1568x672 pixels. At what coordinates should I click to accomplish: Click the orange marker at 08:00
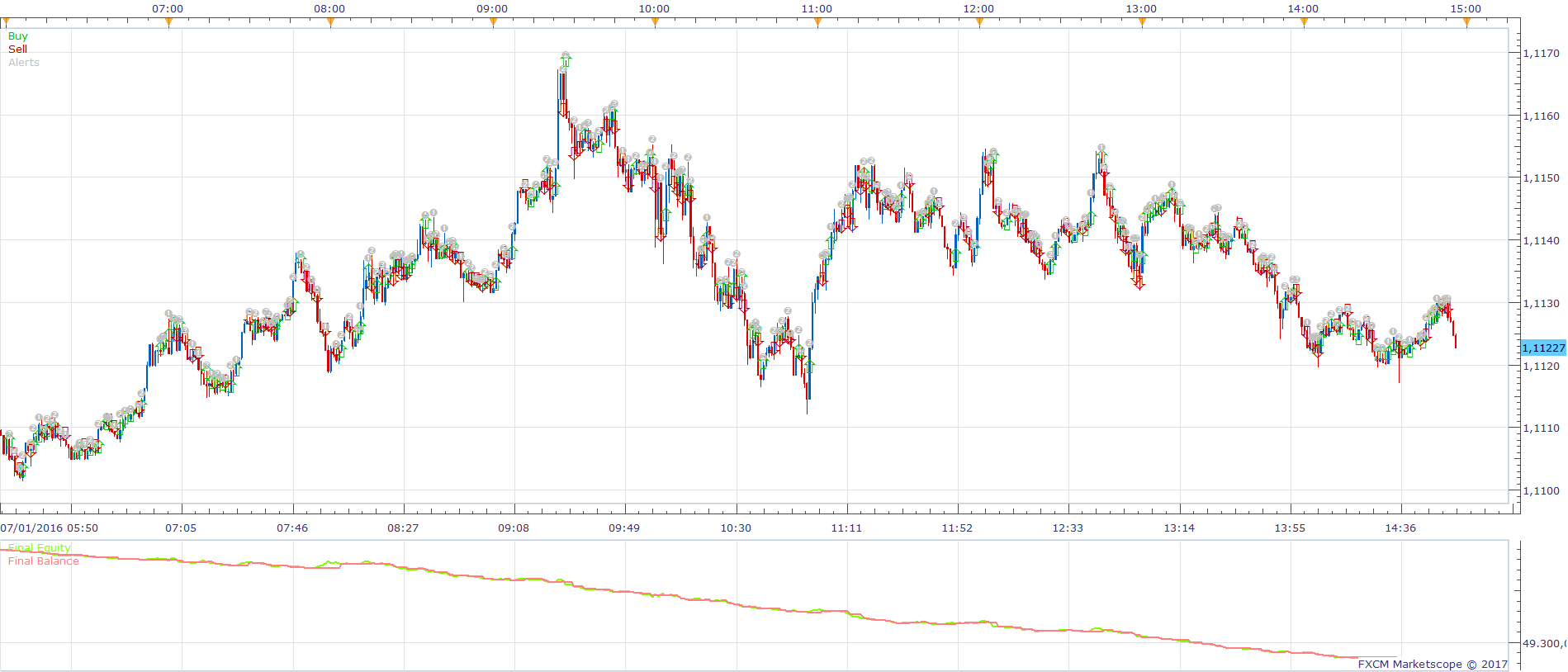coord(331,22)
